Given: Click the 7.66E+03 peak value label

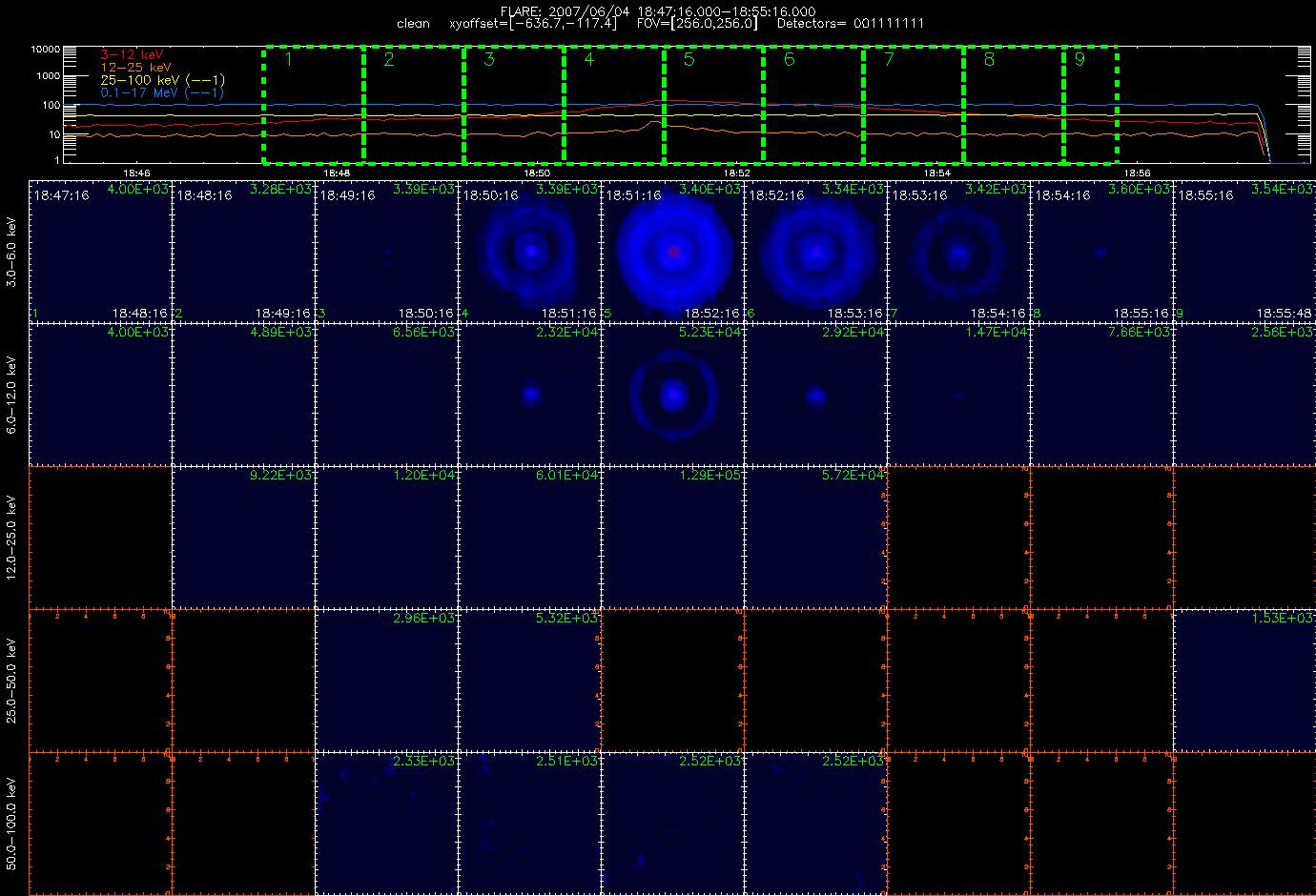Looking at the screenshot, I should click(x=1139, y=333).
